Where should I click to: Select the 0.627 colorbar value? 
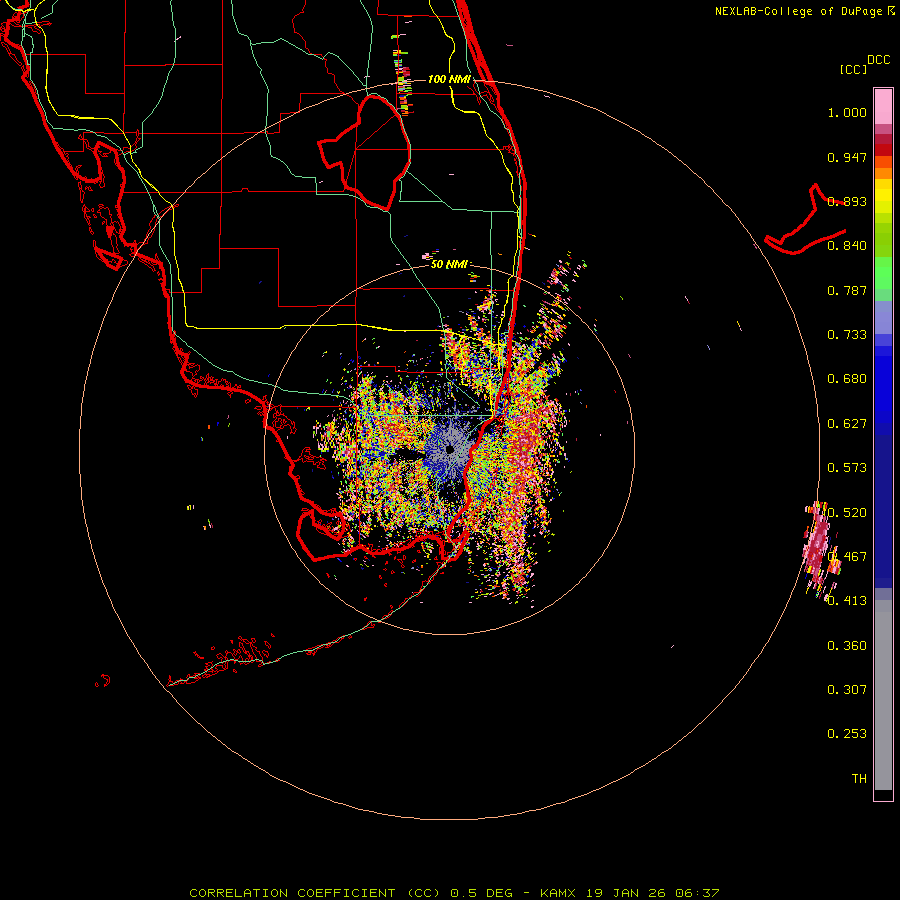tap(847, 424)
